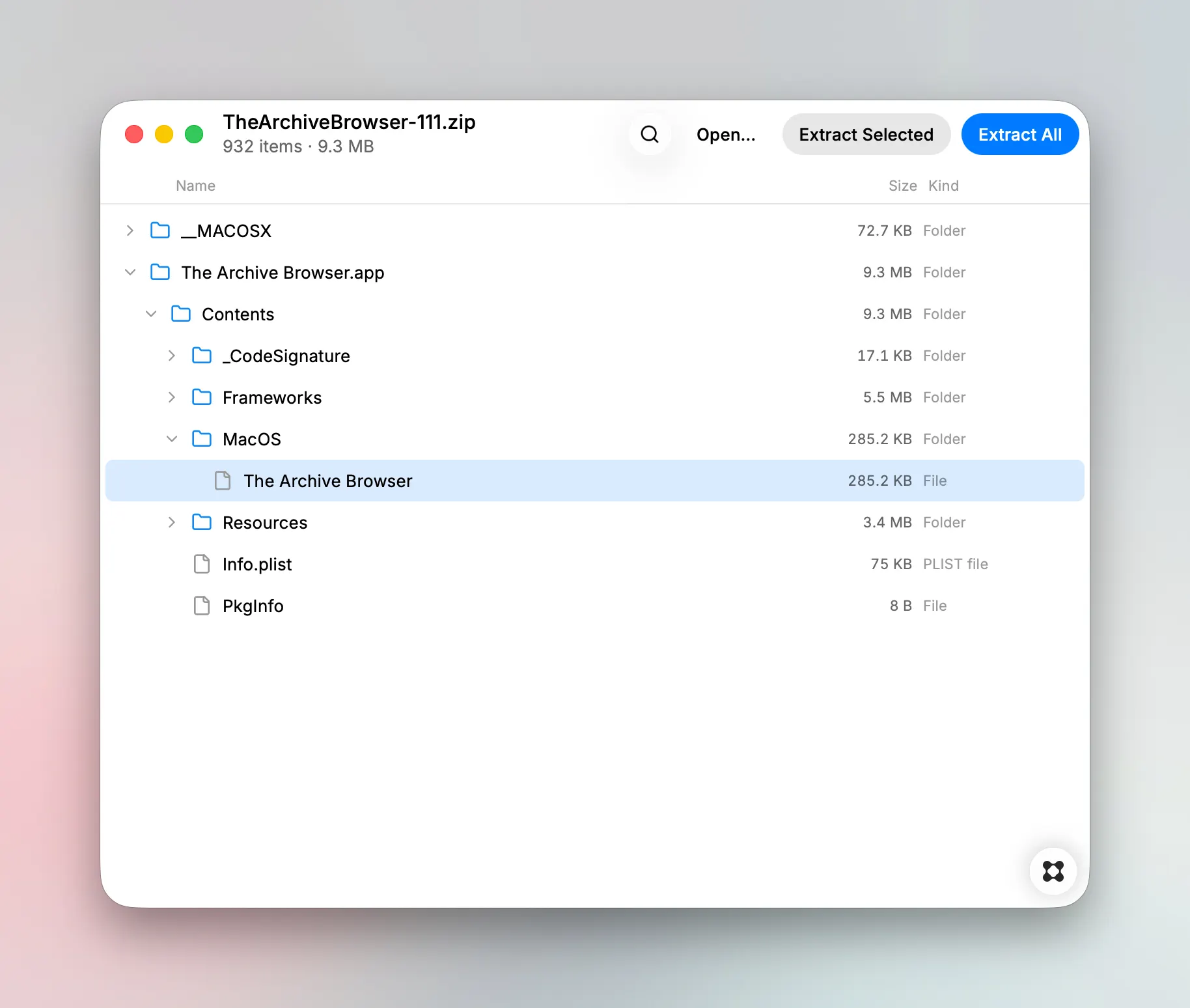Select the Info.plist file name
Viewport: 1190px width, 1008px height.
[257, 564]
